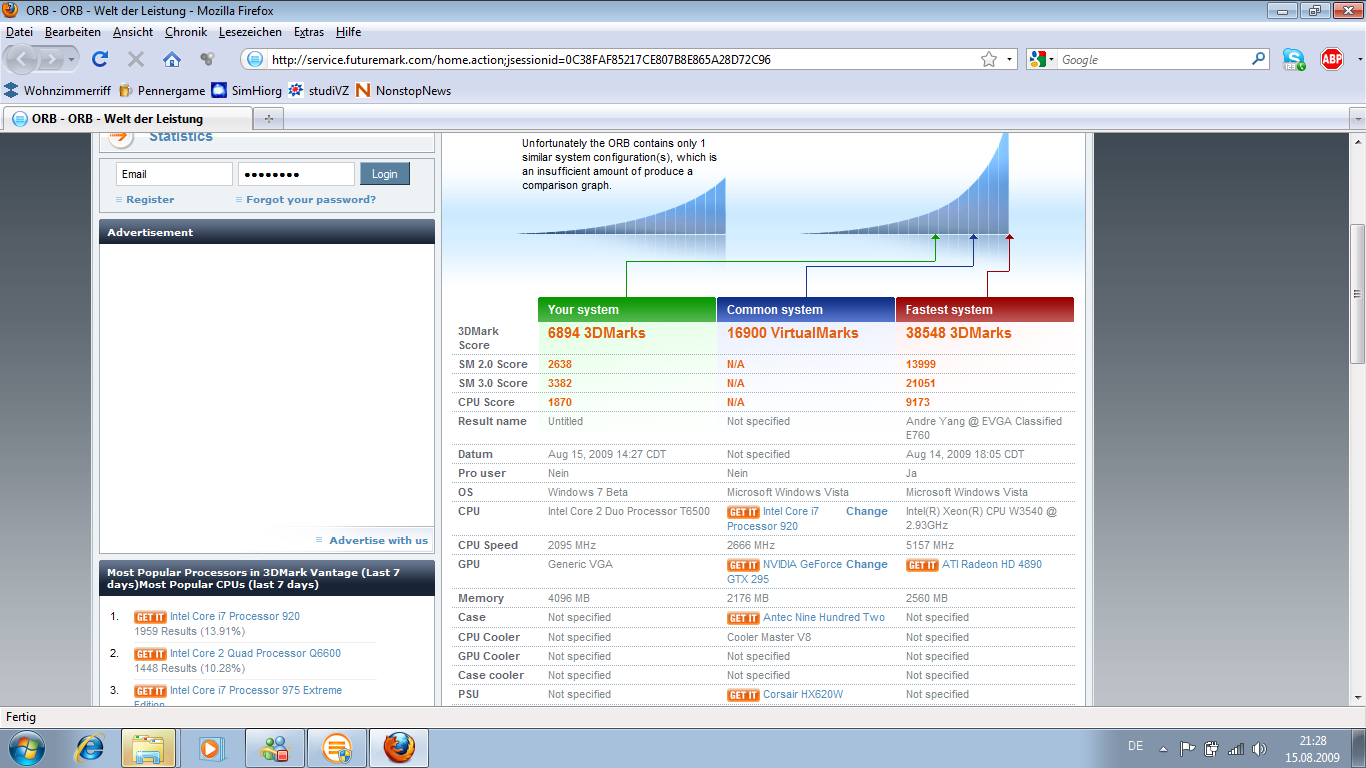Click GET IT badge next to Core i7 975 Extreme
This screenshot has width=1366, height=768.
point(151,691)
